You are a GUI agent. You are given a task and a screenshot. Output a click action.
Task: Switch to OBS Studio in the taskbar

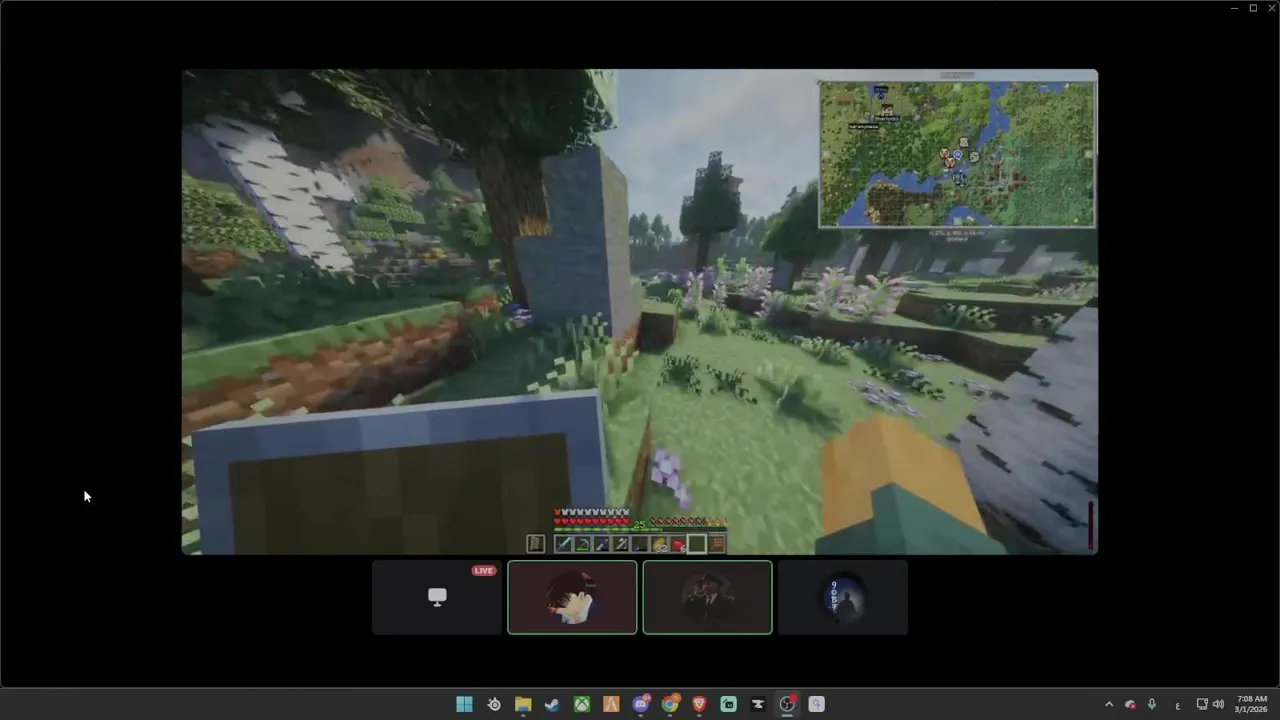[x=787, y=704]
